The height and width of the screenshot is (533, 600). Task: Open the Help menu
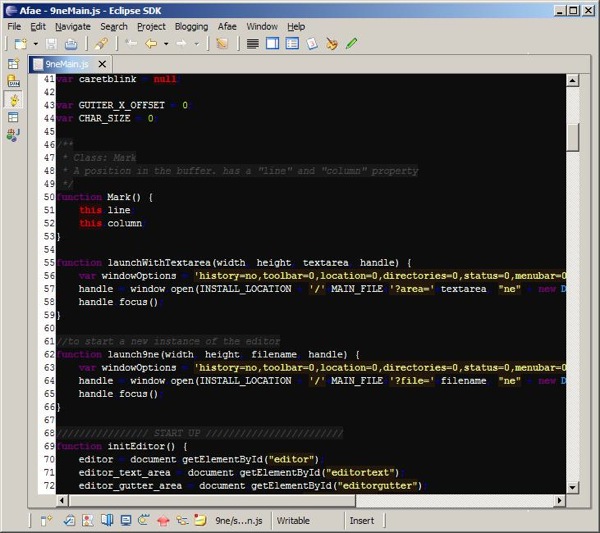click(x=296, y=26)
